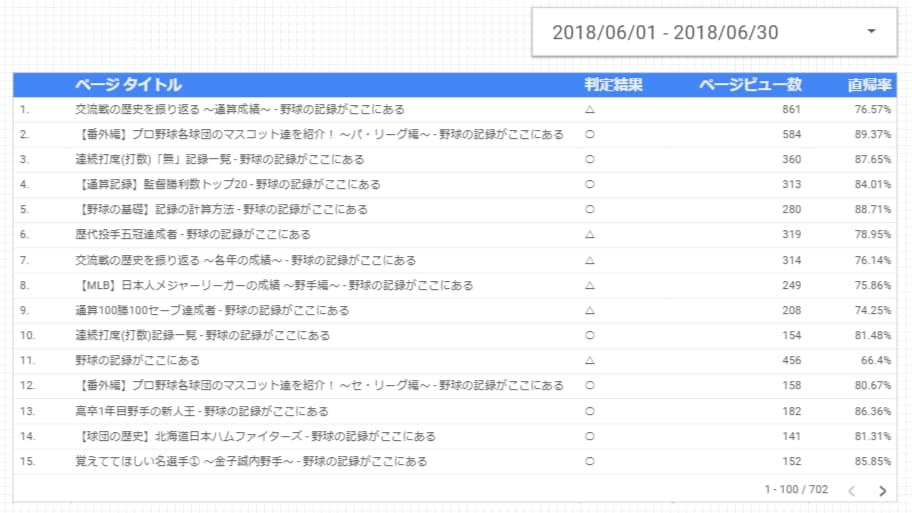Click the circle result mark in row 15
The height and width of the screenshot is (513, 912).
(590, 461)
